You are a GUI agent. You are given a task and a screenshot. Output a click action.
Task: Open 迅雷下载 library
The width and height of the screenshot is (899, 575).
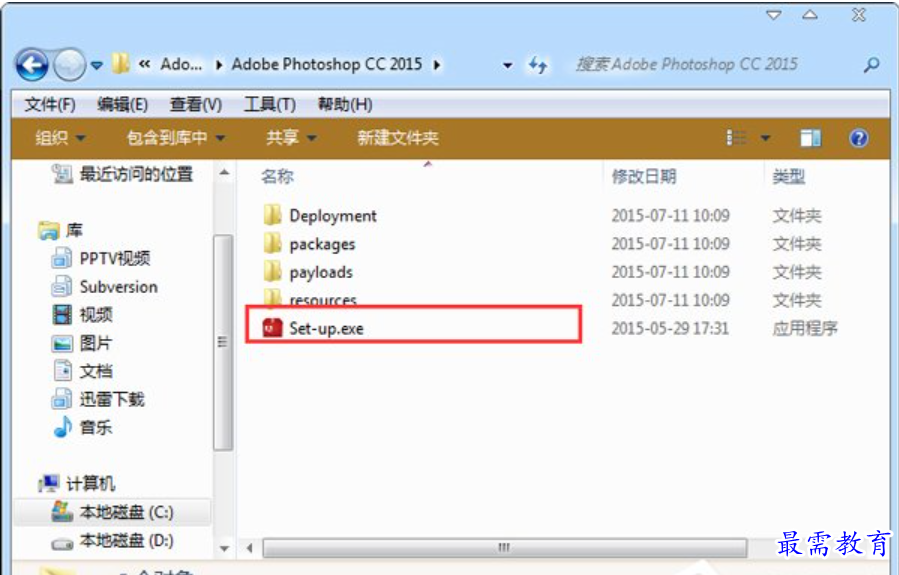coord(98,399)
